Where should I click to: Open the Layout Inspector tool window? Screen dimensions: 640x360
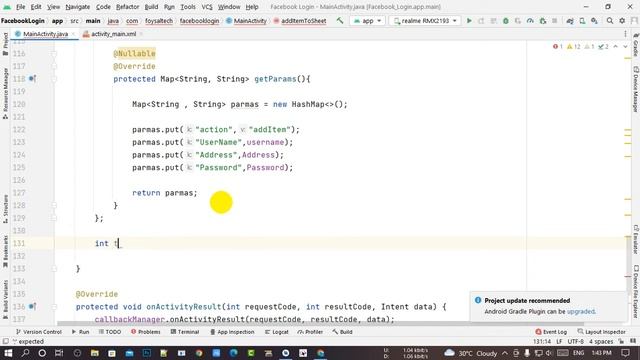[x=602, y=332]
